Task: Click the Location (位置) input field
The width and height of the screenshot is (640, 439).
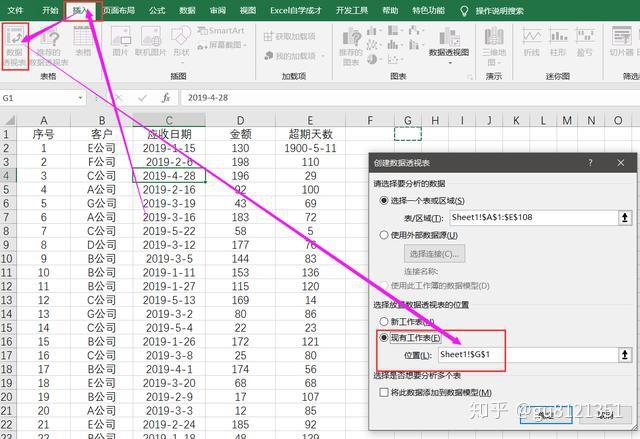Action: [528, 355]
